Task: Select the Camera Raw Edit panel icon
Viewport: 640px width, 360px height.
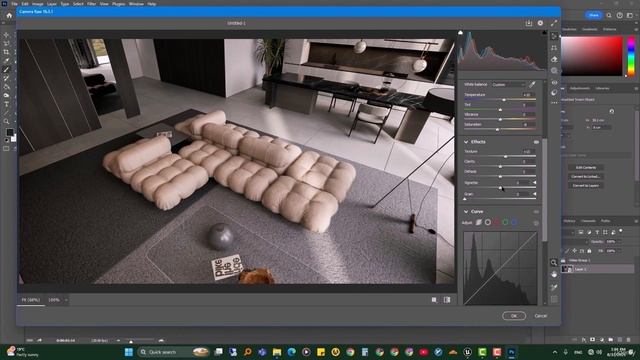Action: (554, 37)
